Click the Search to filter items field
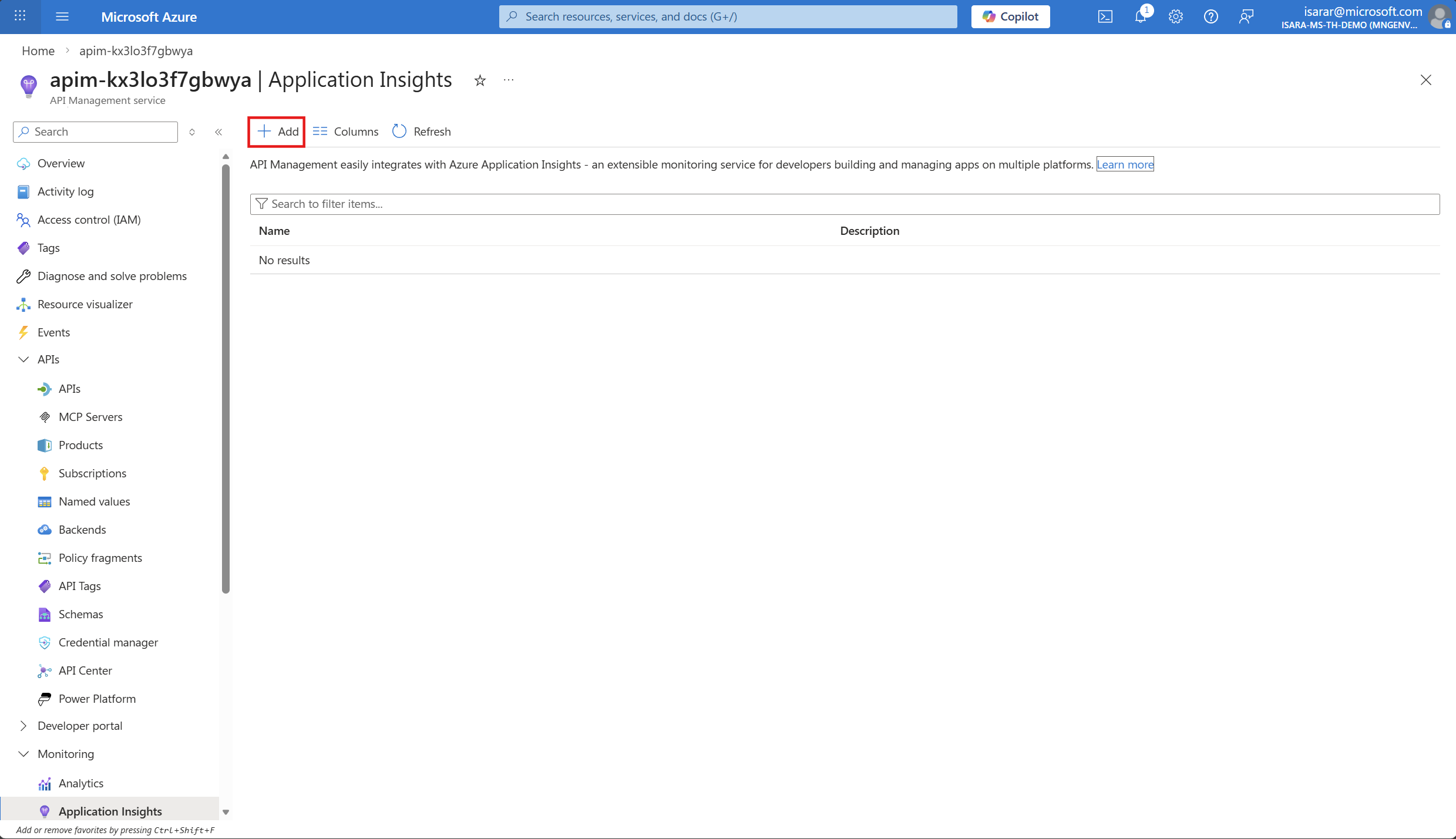The height and width of the screenshot is (839, 1456). [x=845, y=204]
